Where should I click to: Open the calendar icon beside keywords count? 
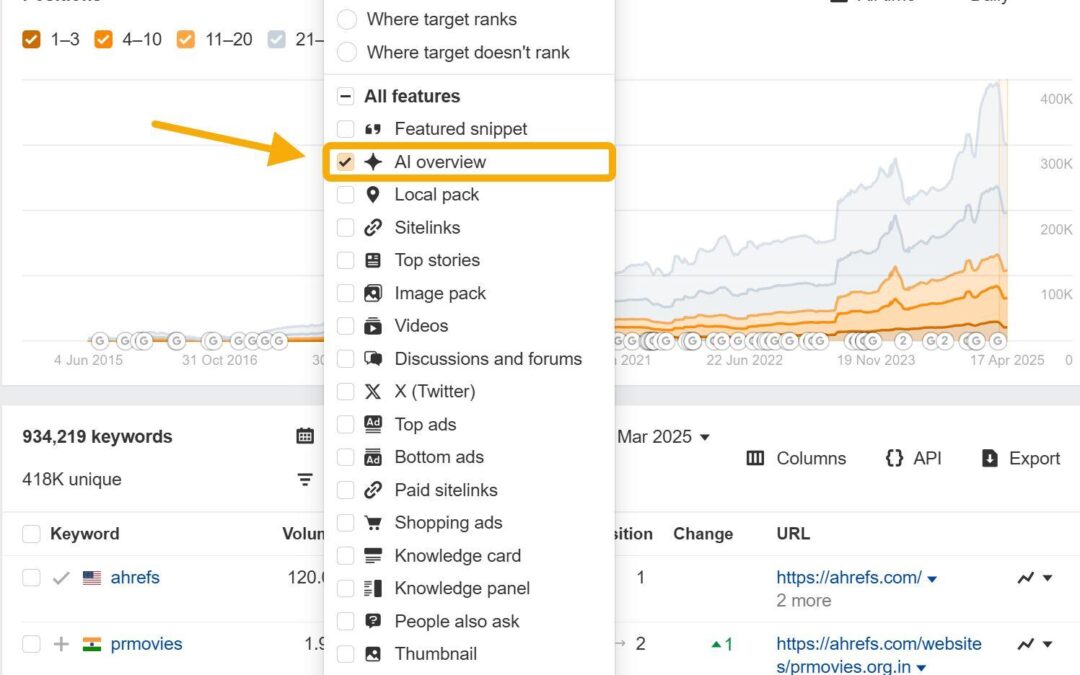305,436
